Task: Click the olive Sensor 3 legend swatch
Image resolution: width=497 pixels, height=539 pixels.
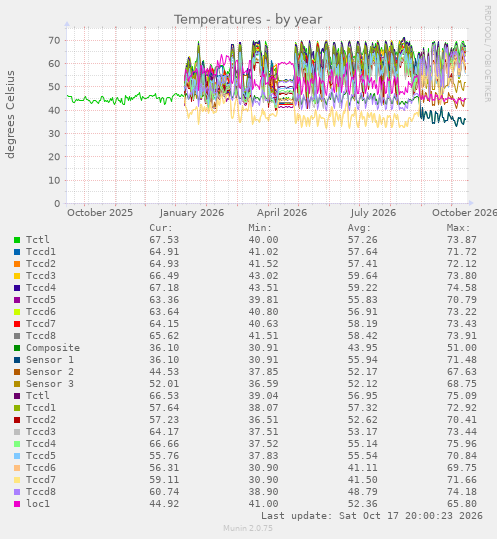Action: click(x=17, y=384)
